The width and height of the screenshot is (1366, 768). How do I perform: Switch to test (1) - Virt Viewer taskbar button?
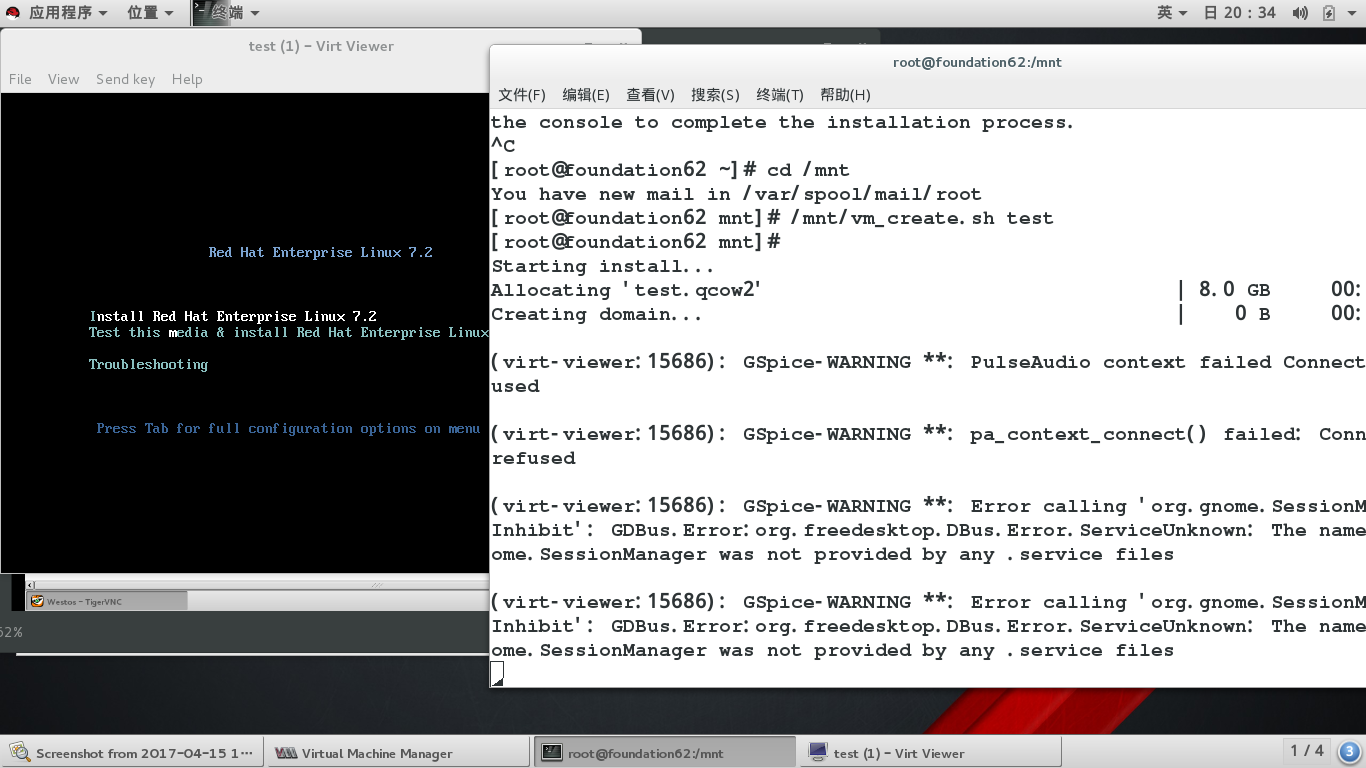click(x=931, y=753)
